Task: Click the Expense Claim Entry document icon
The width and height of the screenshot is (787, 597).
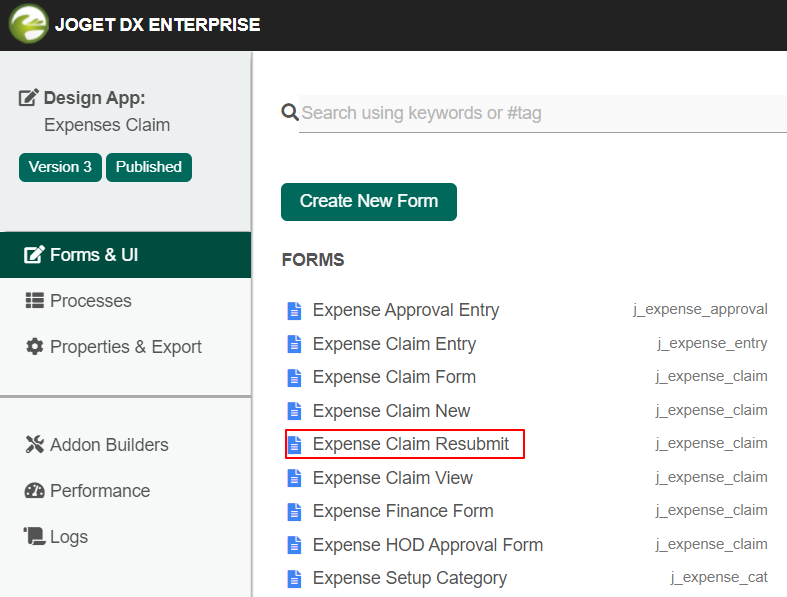Action: tap(294, 344)
